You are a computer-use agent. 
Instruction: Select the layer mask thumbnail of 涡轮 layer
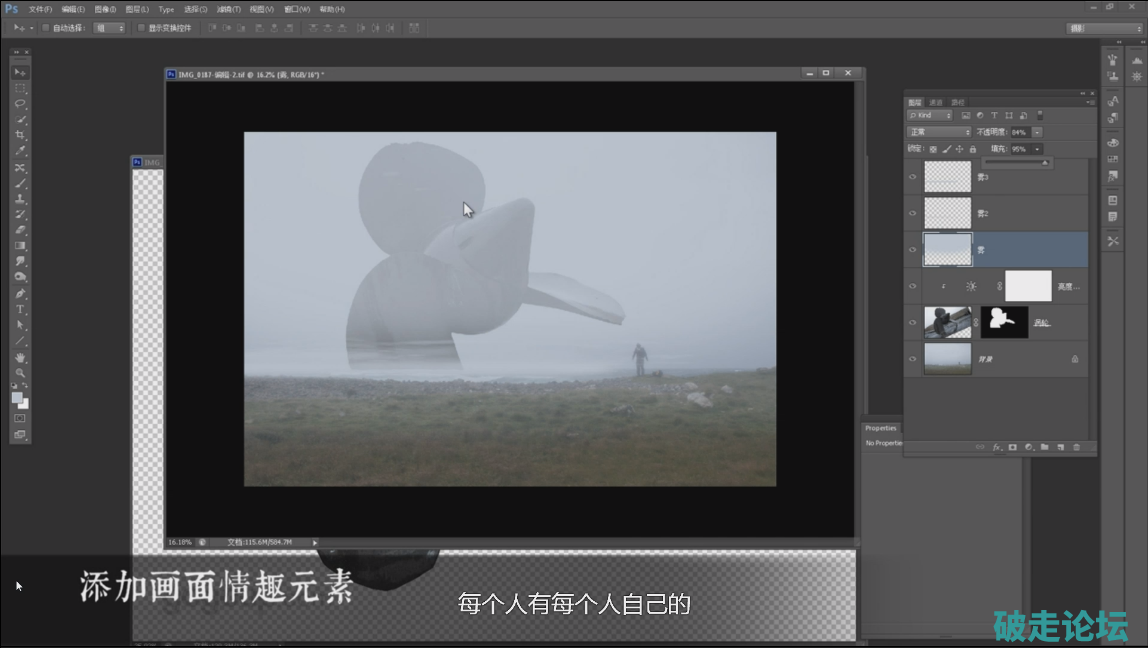coord(1004,322)
